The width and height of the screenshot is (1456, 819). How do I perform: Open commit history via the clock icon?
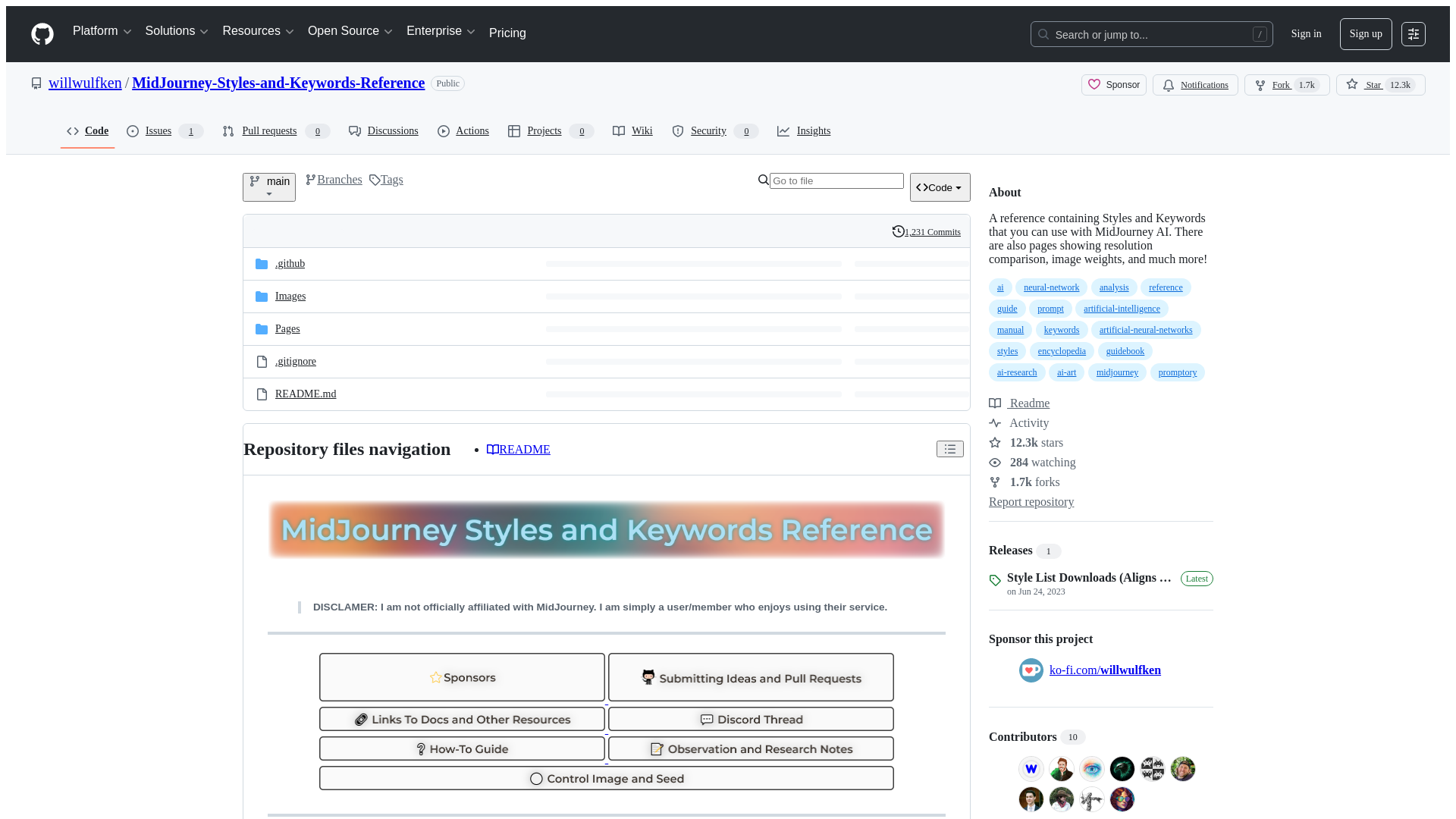898,231
